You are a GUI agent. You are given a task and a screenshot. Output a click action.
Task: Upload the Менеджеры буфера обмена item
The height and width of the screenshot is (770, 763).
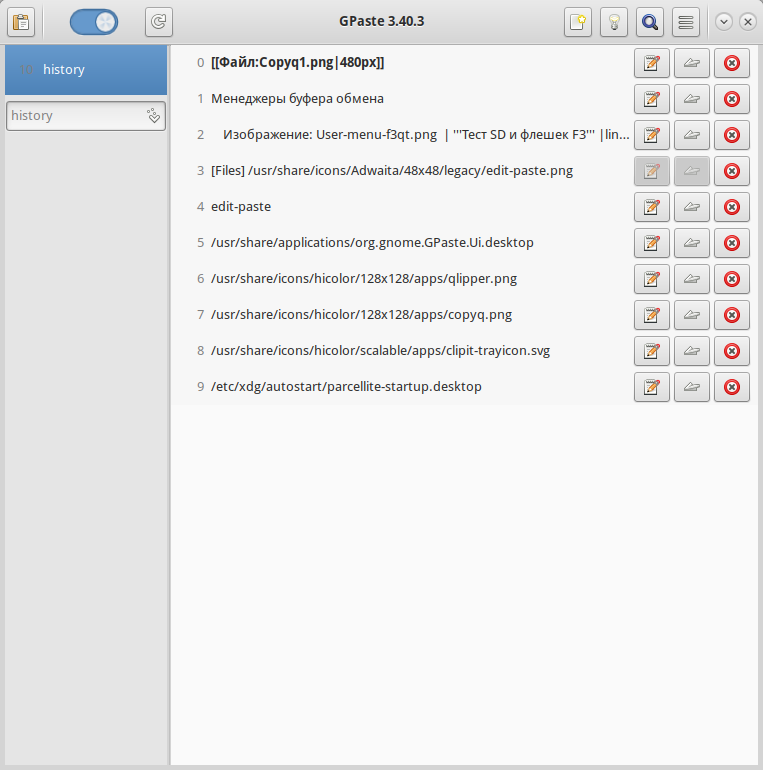692,99
